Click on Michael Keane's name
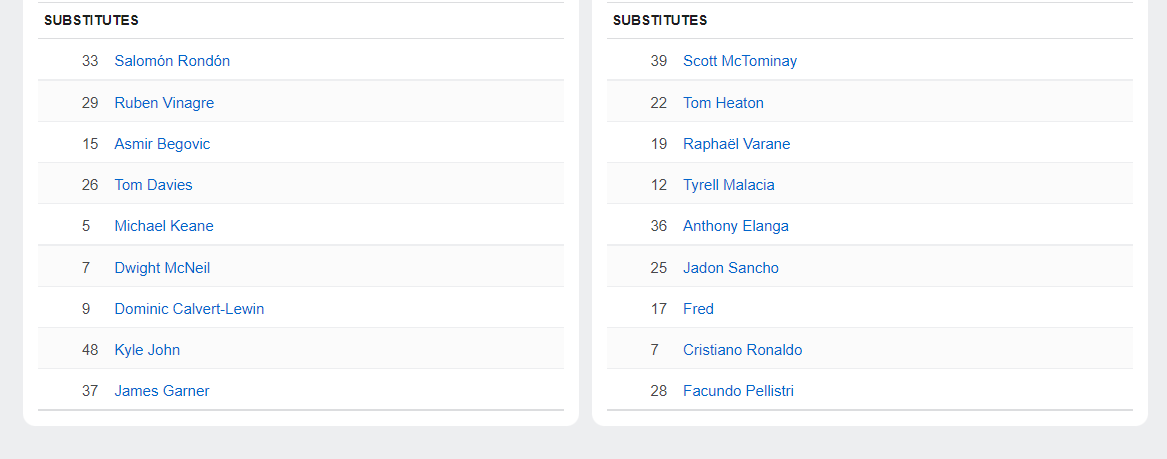Image resolution: width=1167 pixels, height=459 pixels. 164,226
